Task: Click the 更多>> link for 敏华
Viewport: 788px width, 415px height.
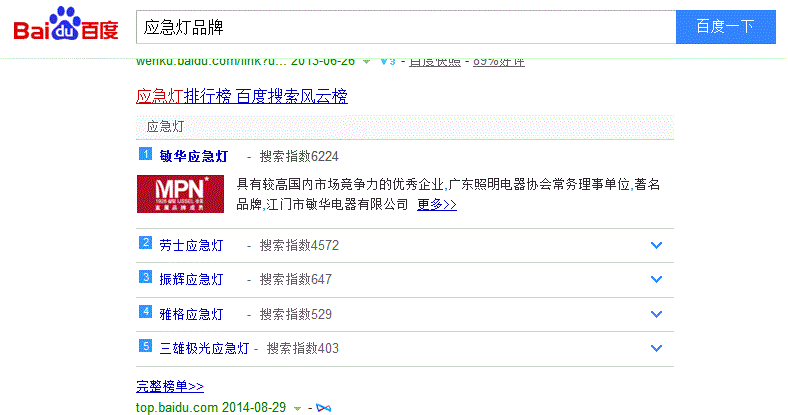Action: (x=437, y=204)
